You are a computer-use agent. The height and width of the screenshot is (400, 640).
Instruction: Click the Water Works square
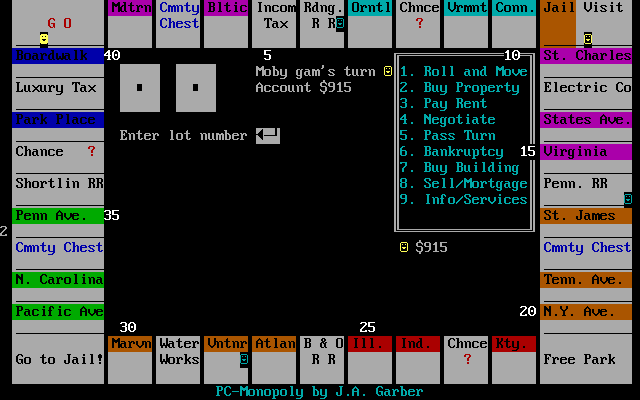click(x=178, y=360)
